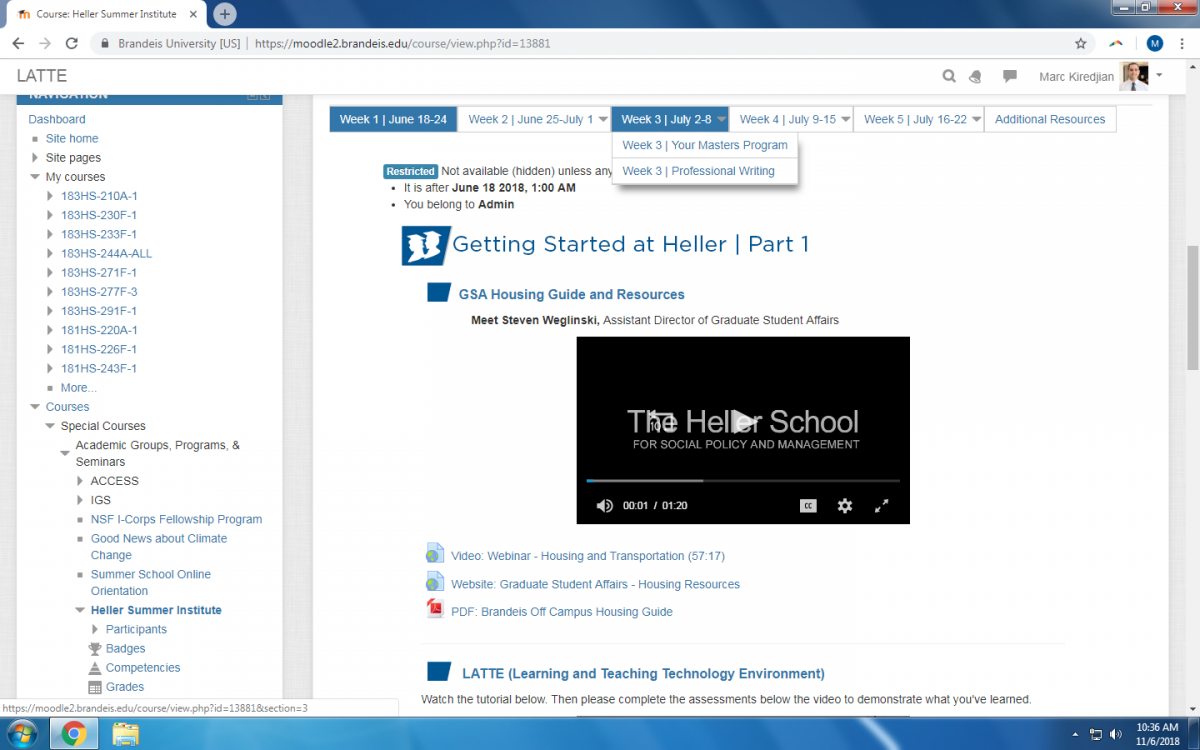This screenshot has width=1200, height=750.
Task: Open course 183HS-230F-1
Action: (99, 215)
